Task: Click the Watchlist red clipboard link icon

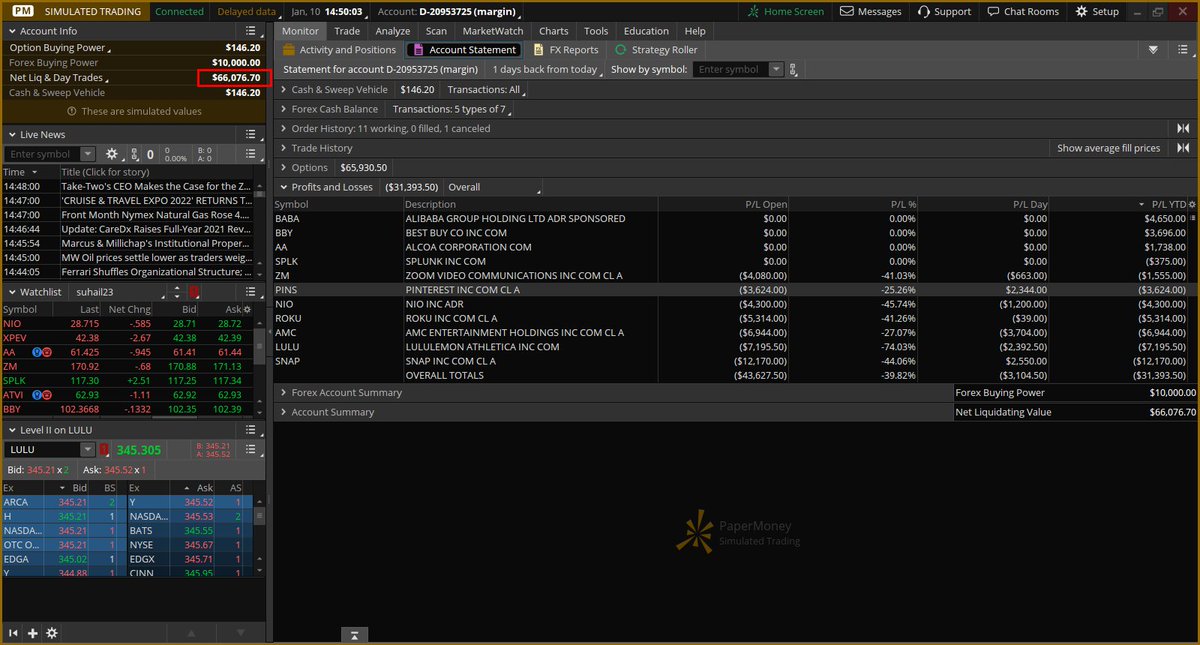Action: click(x=194, y=292)
